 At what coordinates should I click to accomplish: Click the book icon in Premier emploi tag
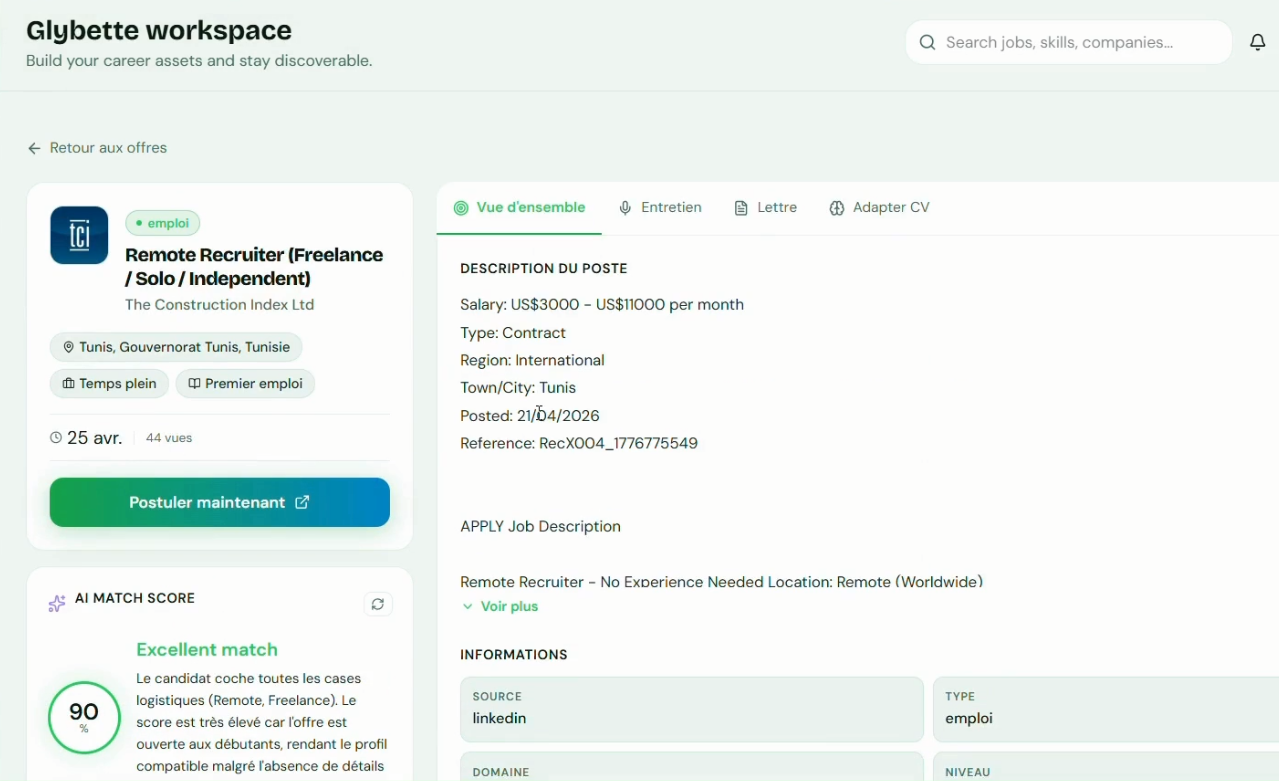(x=195, y=384)
